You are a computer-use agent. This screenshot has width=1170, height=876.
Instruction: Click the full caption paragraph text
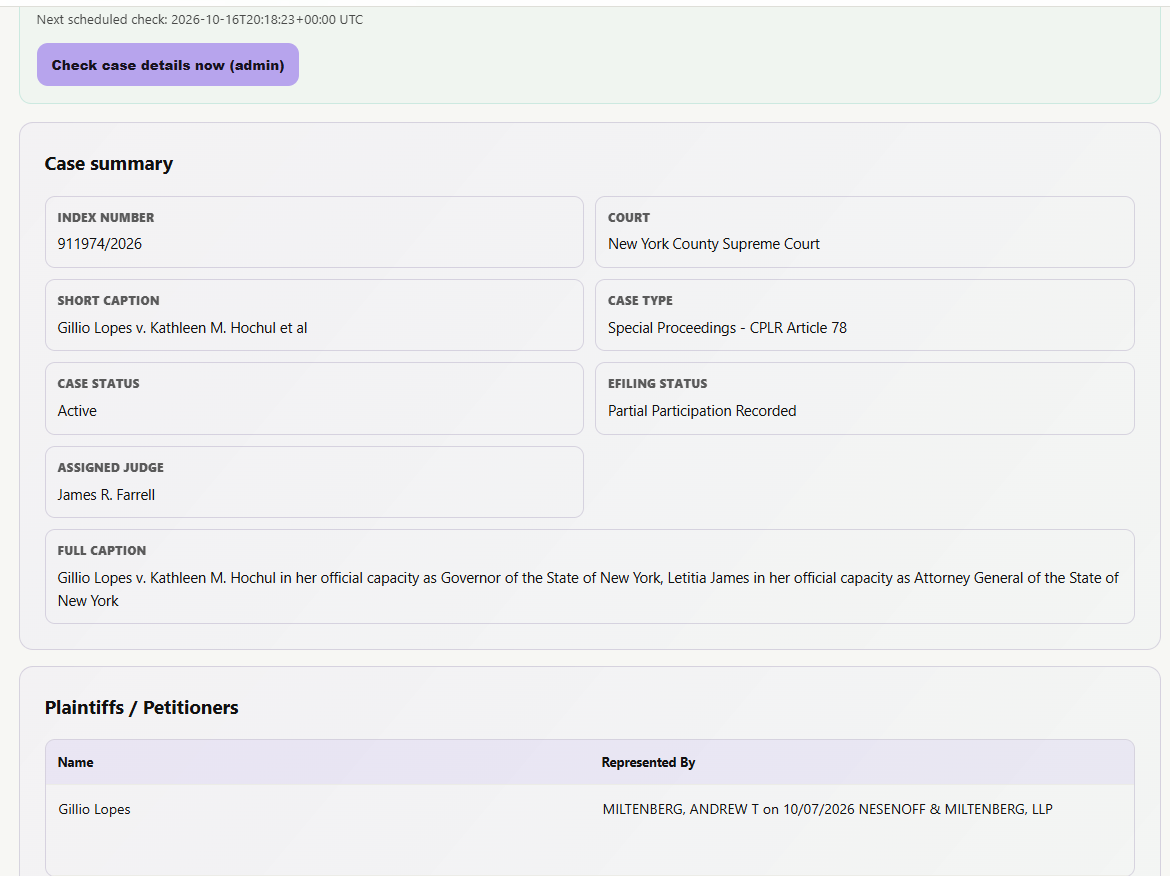click(588, 589)
